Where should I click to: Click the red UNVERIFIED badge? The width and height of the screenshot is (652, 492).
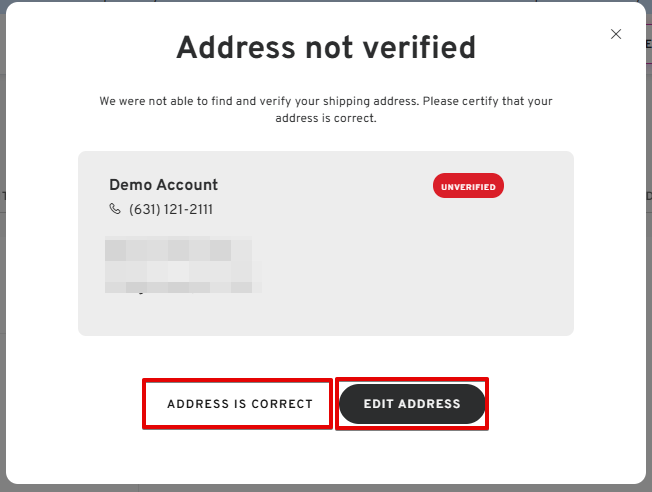point(468,185)
